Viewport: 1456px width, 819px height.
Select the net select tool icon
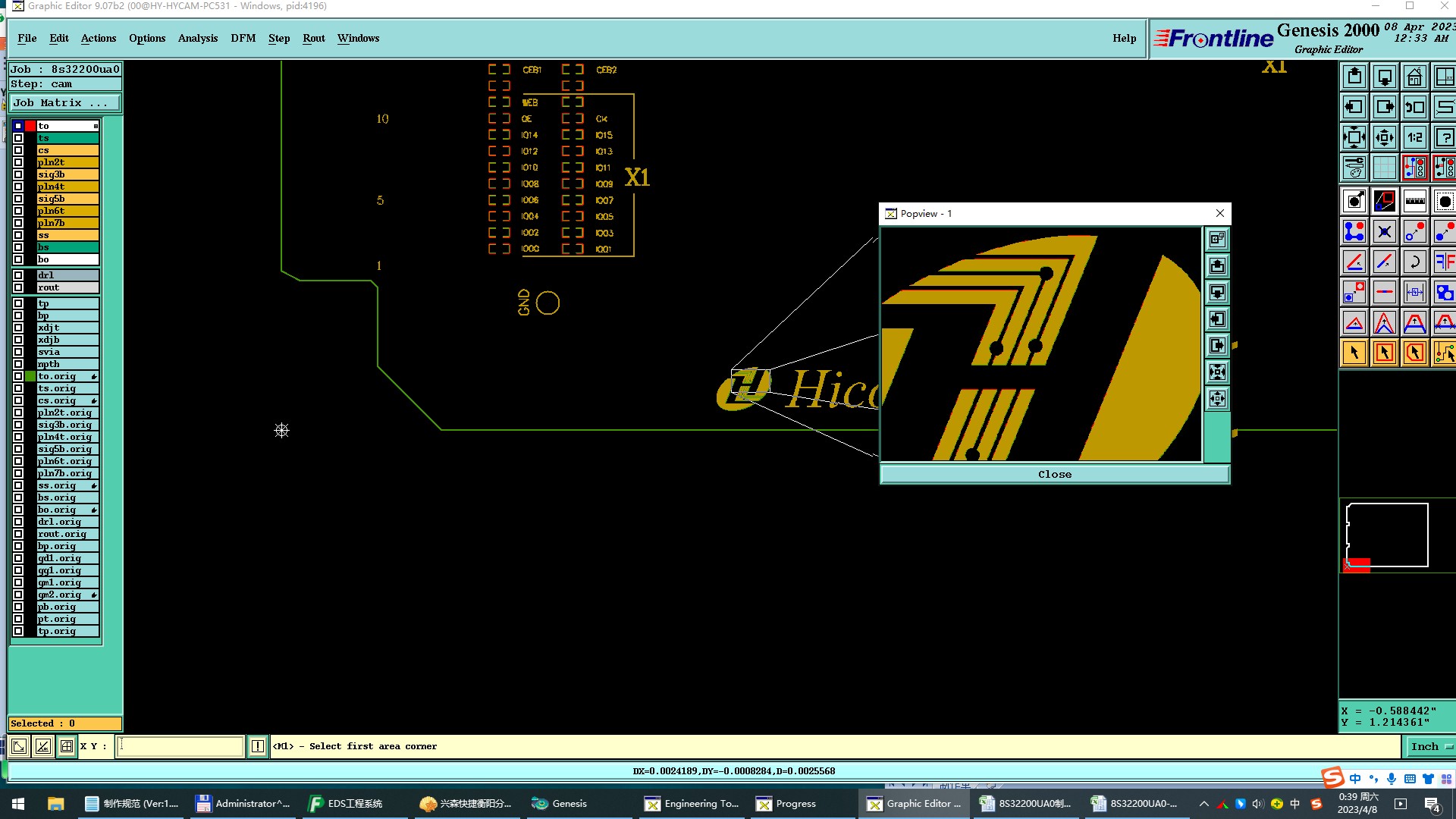click(x=1444, y=353)
